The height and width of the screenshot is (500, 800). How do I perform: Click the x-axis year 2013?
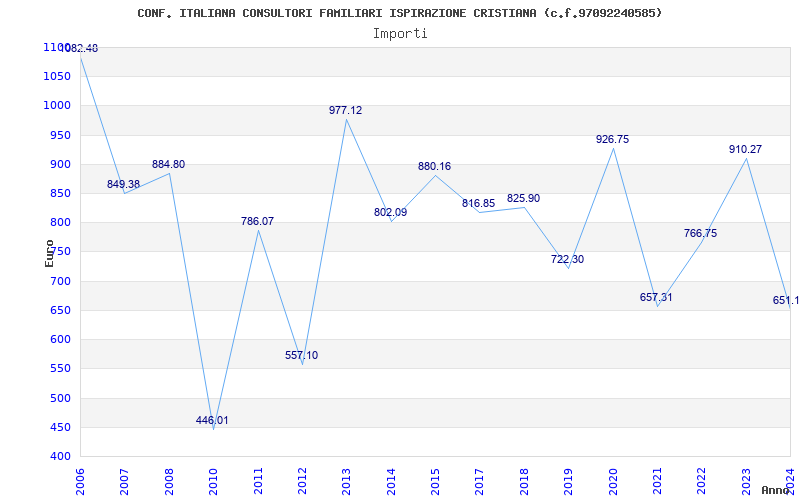[x=347, y=481]
